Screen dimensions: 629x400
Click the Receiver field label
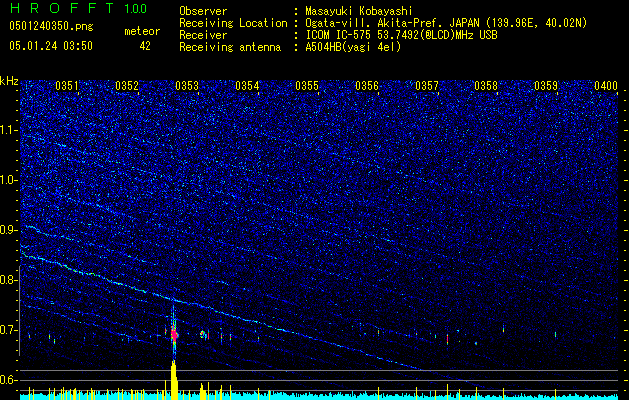[x=203, y=35]
